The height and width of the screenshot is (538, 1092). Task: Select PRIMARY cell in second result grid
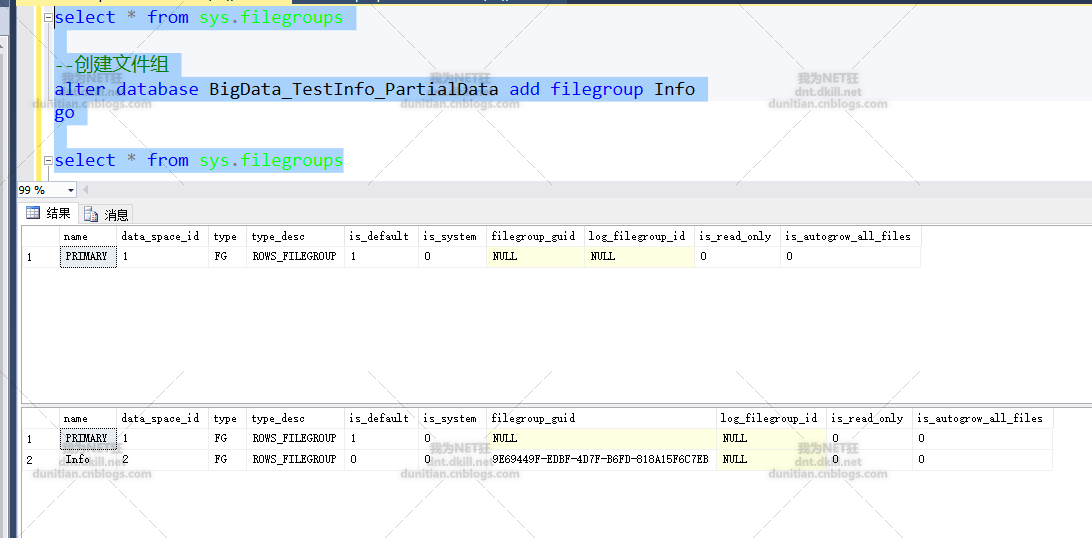(88, 438)
